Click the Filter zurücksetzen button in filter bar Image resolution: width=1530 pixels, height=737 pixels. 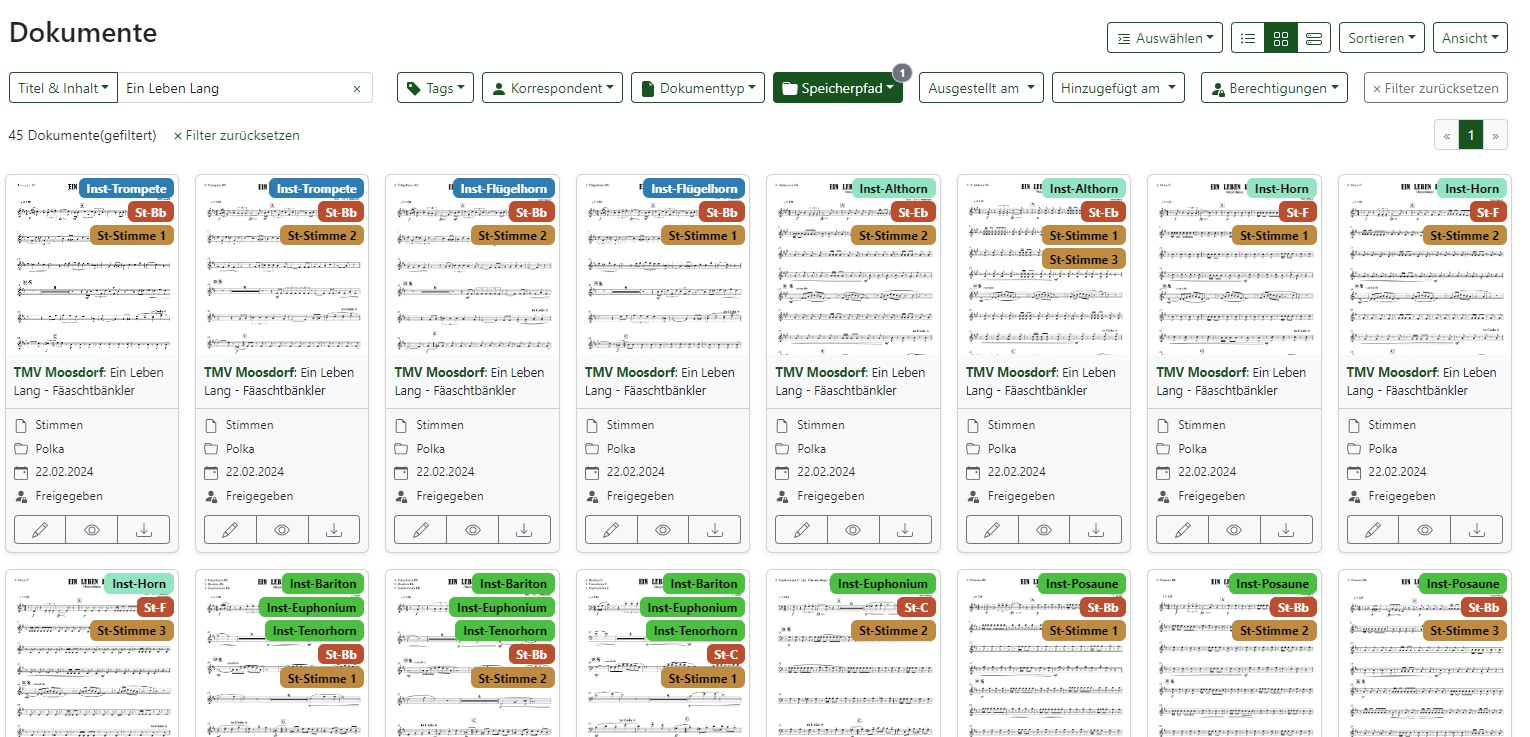pyautogui.click(x=1435, y=88)
